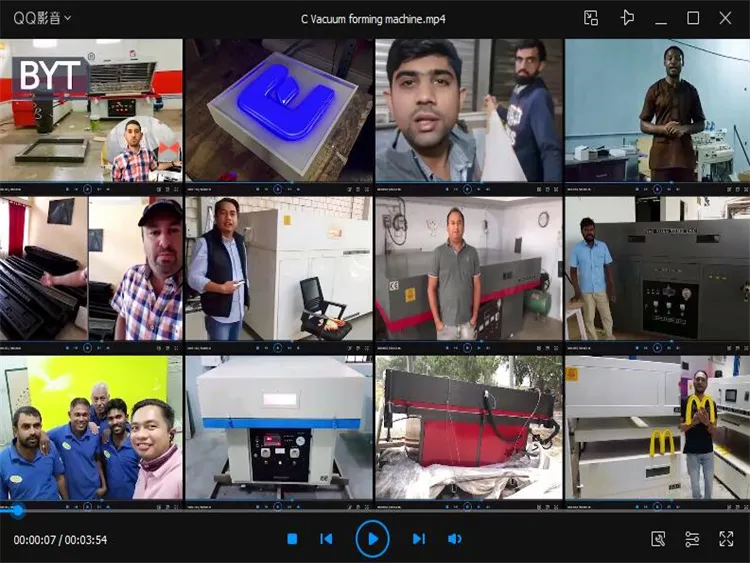Click the clip with yellow McDonald's M sign

tap(657, 428)
